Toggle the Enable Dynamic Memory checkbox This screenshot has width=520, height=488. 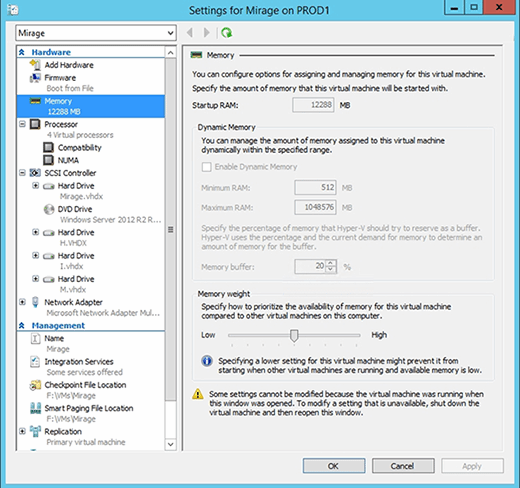[x=206, y=167]
